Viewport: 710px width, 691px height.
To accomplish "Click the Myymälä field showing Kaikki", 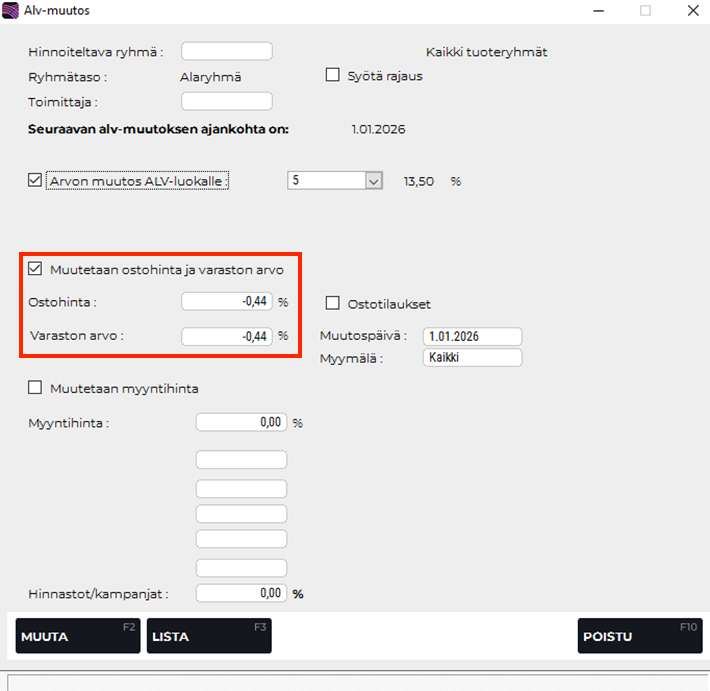I will point(472,358).
